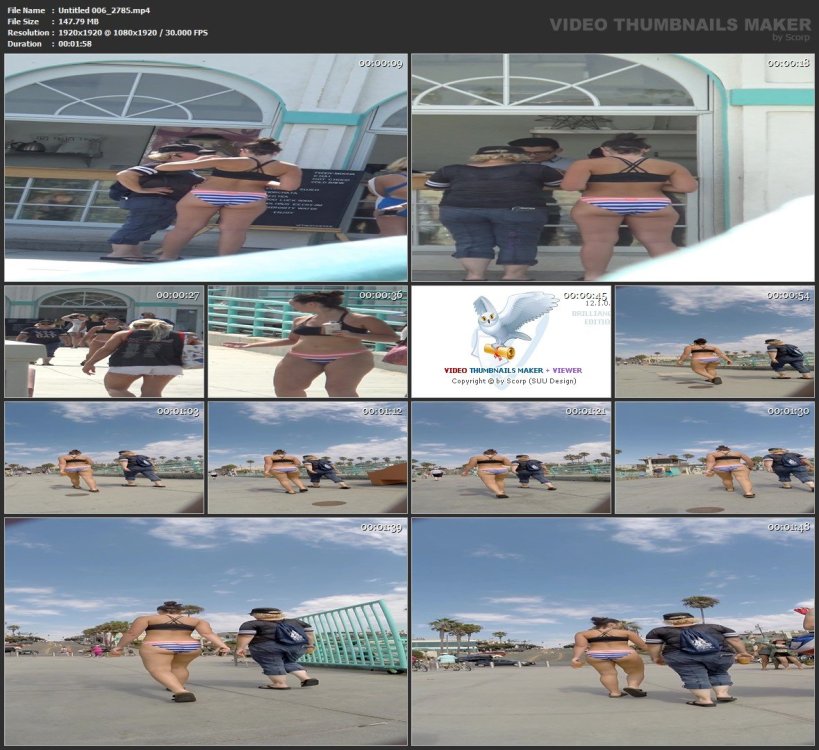View the frame marked 00:01:12
This screenshot has width=819, height=750.
(308, 458)
